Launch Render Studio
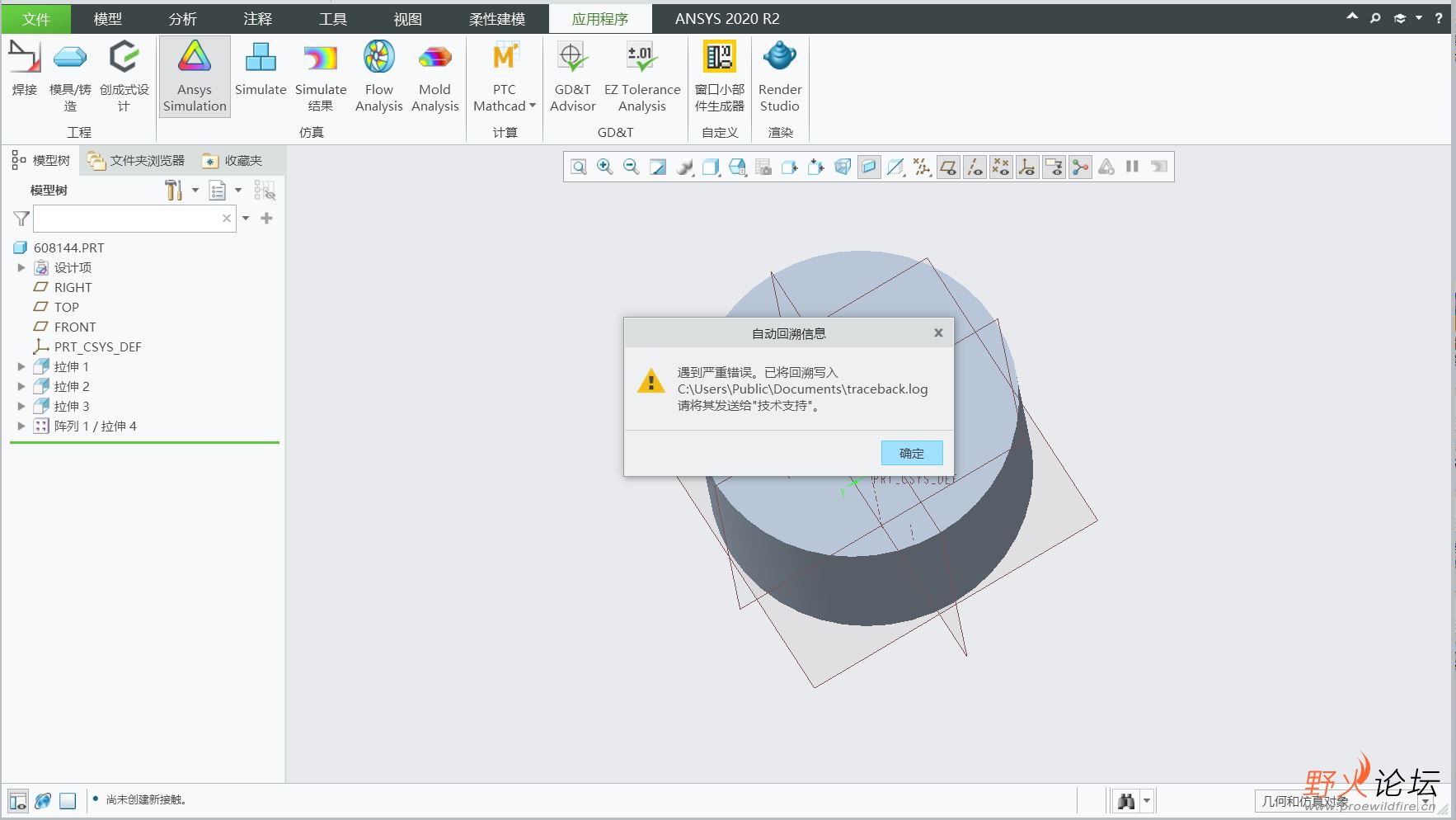 click(780, 77)
